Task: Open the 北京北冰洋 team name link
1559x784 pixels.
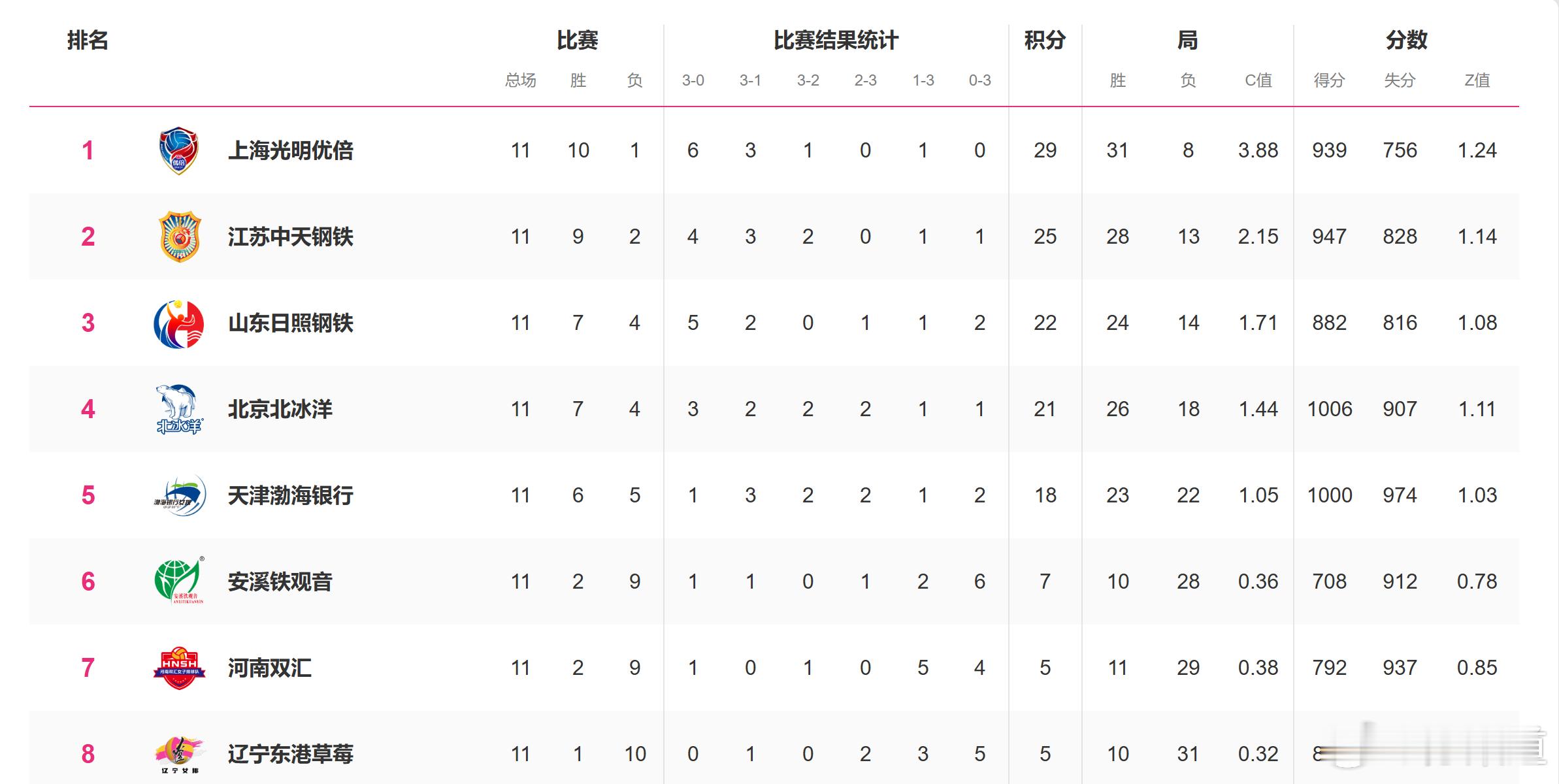Action: [280, 410]
